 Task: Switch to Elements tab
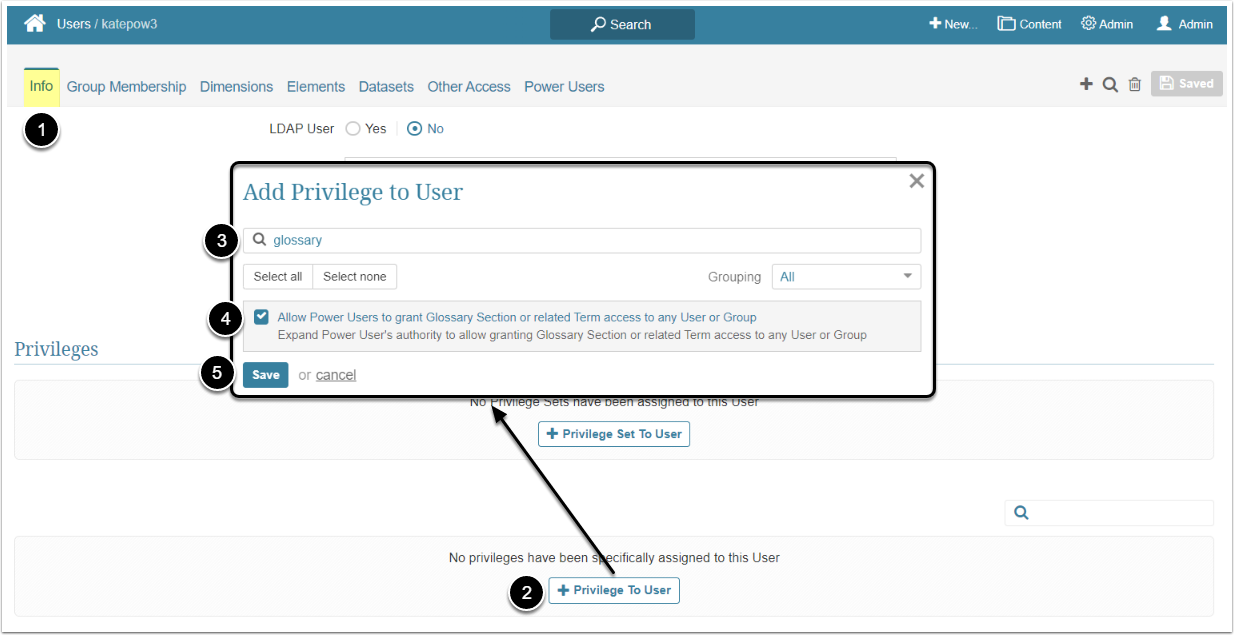tap(316, 87)
